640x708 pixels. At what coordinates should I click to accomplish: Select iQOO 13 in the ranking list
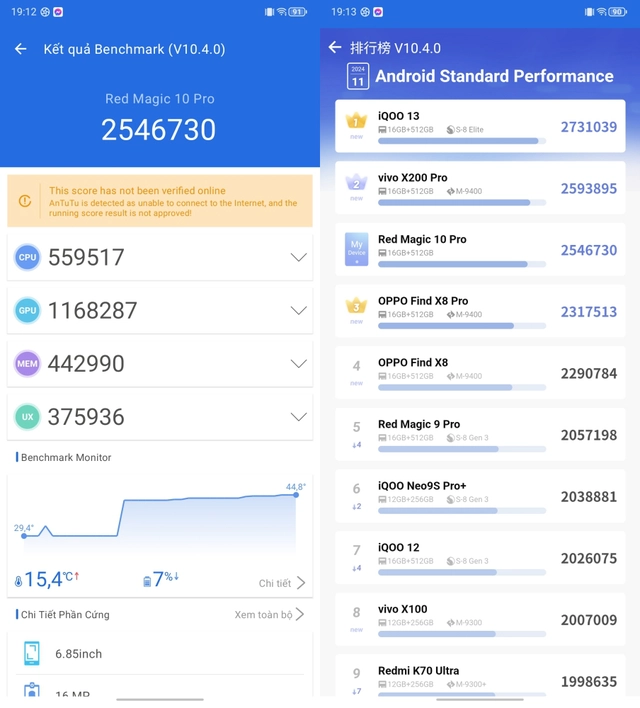coord(480,126)
